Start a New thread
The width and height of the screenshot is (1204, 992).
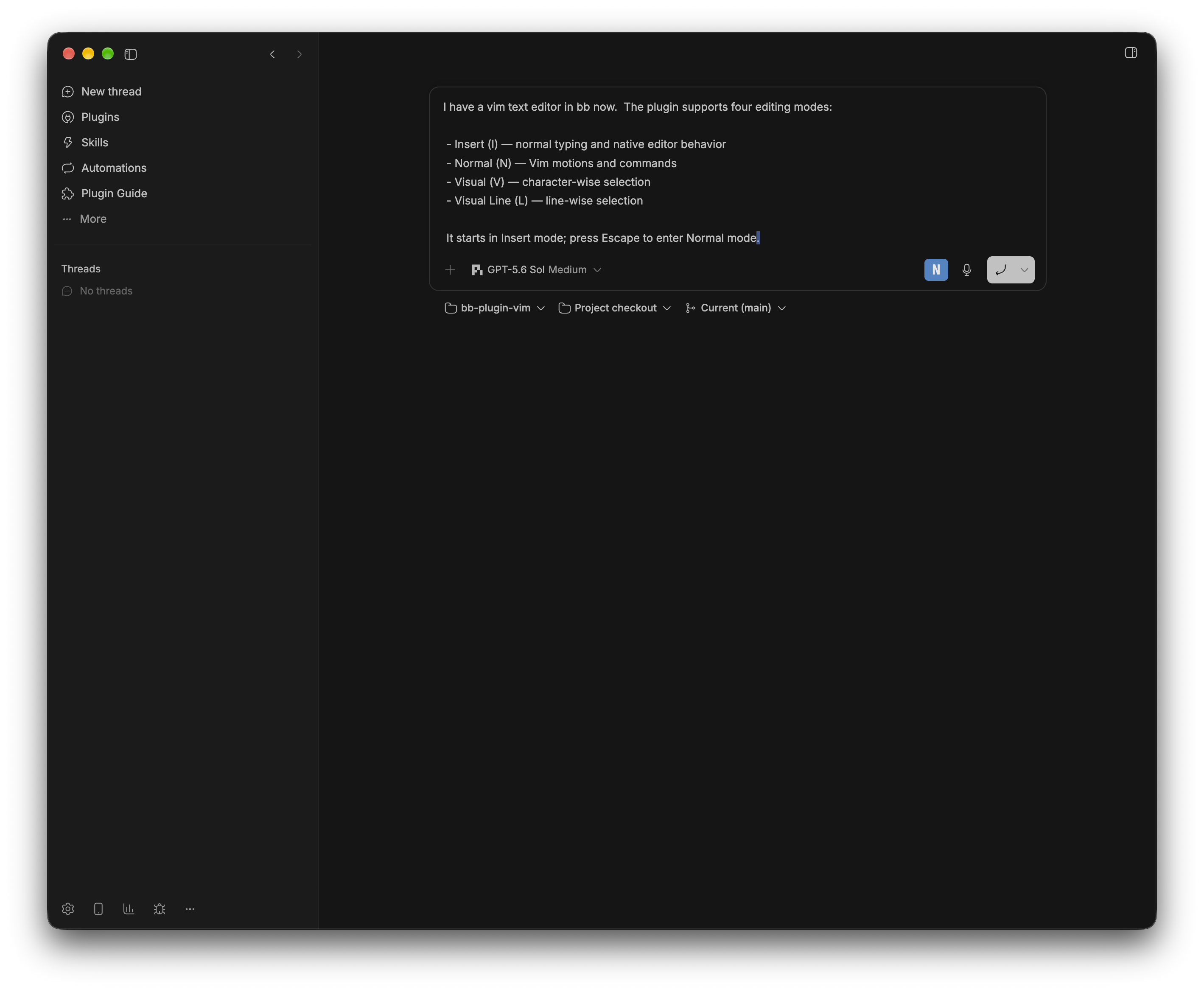[101, 91]
